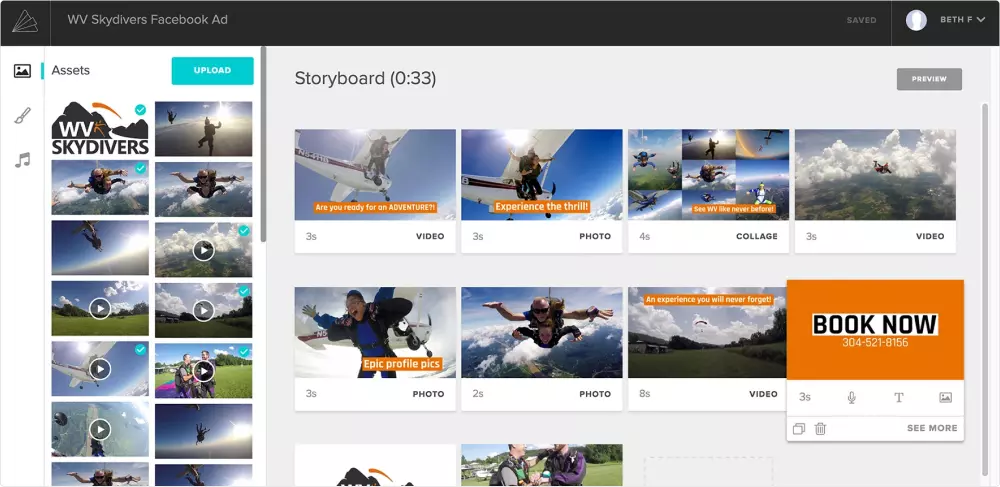1000x487 pixels.
Task: Click the 2s duration label
Action: coord(478,394)
